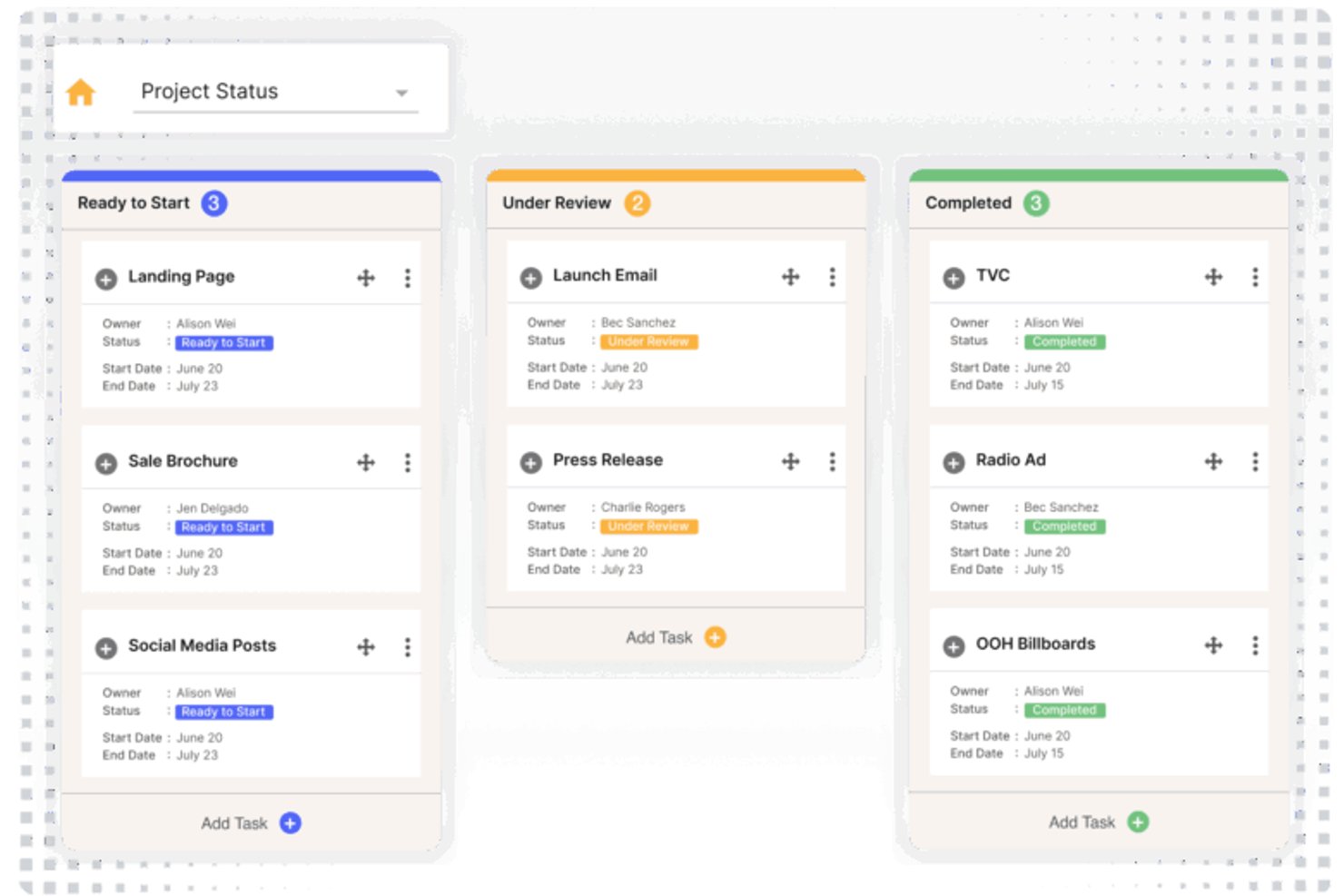Add a task to Ready to Start
The width and height of the screenshot is (1344, 896).
(252, 823)
